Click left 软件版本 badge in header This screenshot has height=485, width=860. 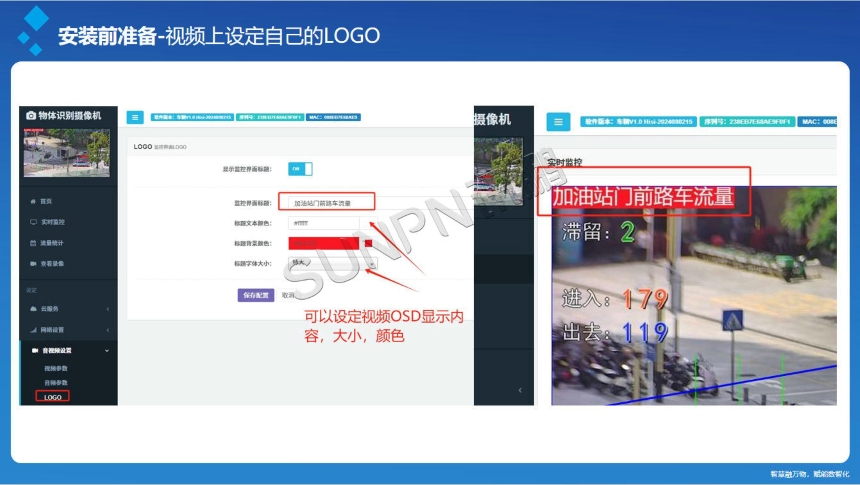[x=193, y=117]
